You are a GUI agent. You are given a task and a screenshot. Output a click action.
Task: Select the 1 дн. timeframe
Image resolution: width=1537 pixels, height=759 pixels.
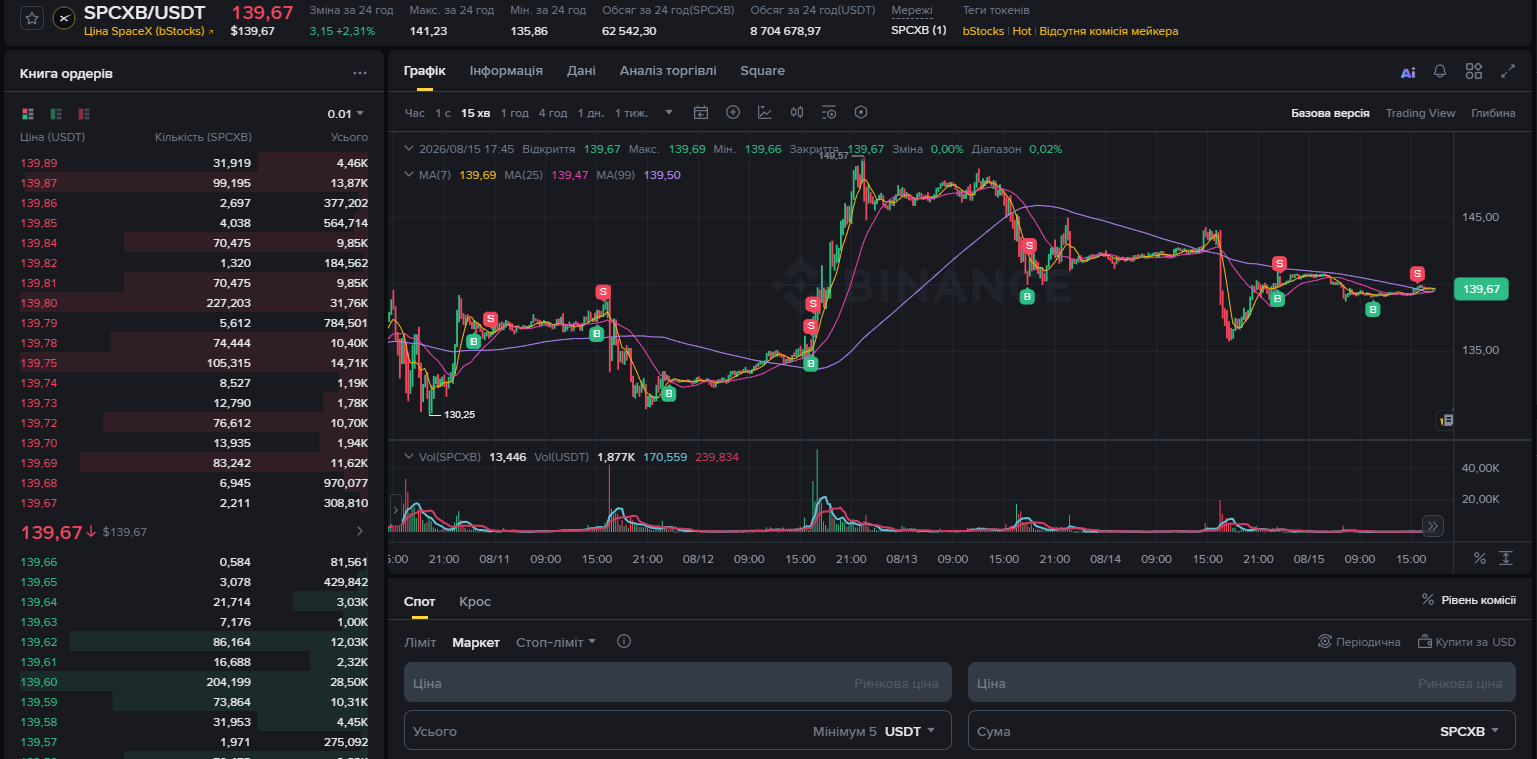pos(590,113)
